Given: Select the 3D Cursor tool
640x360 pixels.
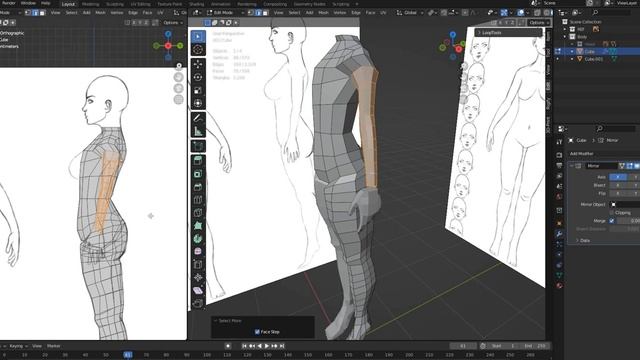Looking at the screenshot, I should pyautogui.click(x=198, y=50).
